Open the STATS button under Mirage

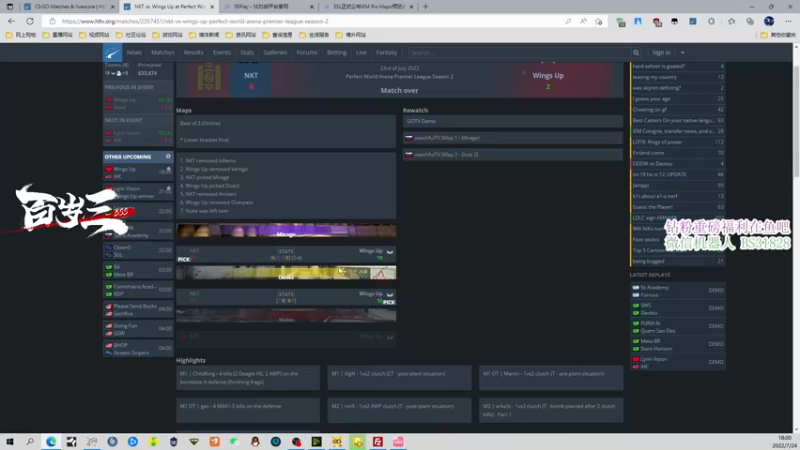286,251
